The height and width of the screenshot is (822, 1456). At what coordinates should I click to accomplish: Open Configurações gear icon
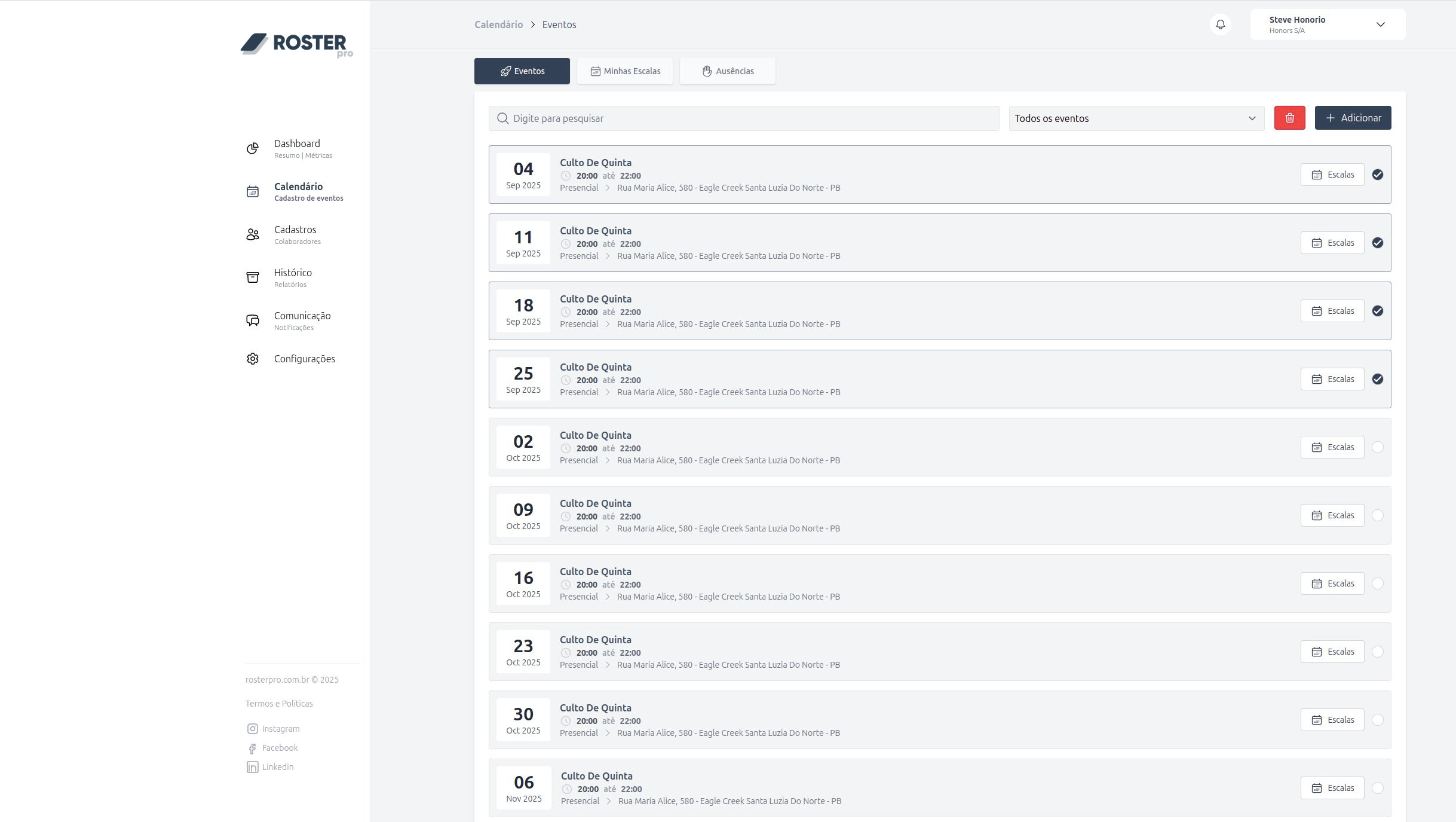253,359
